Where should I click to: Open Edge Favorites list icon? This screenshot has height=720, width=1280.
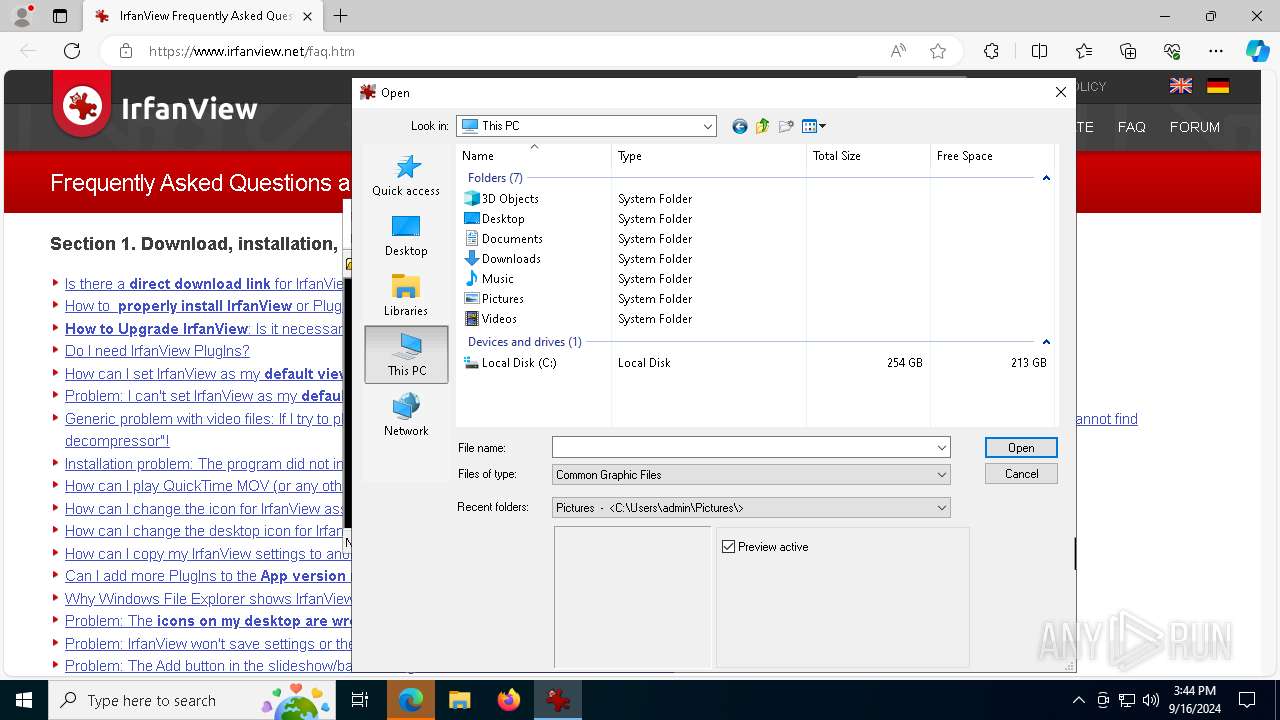(1084, 51)
